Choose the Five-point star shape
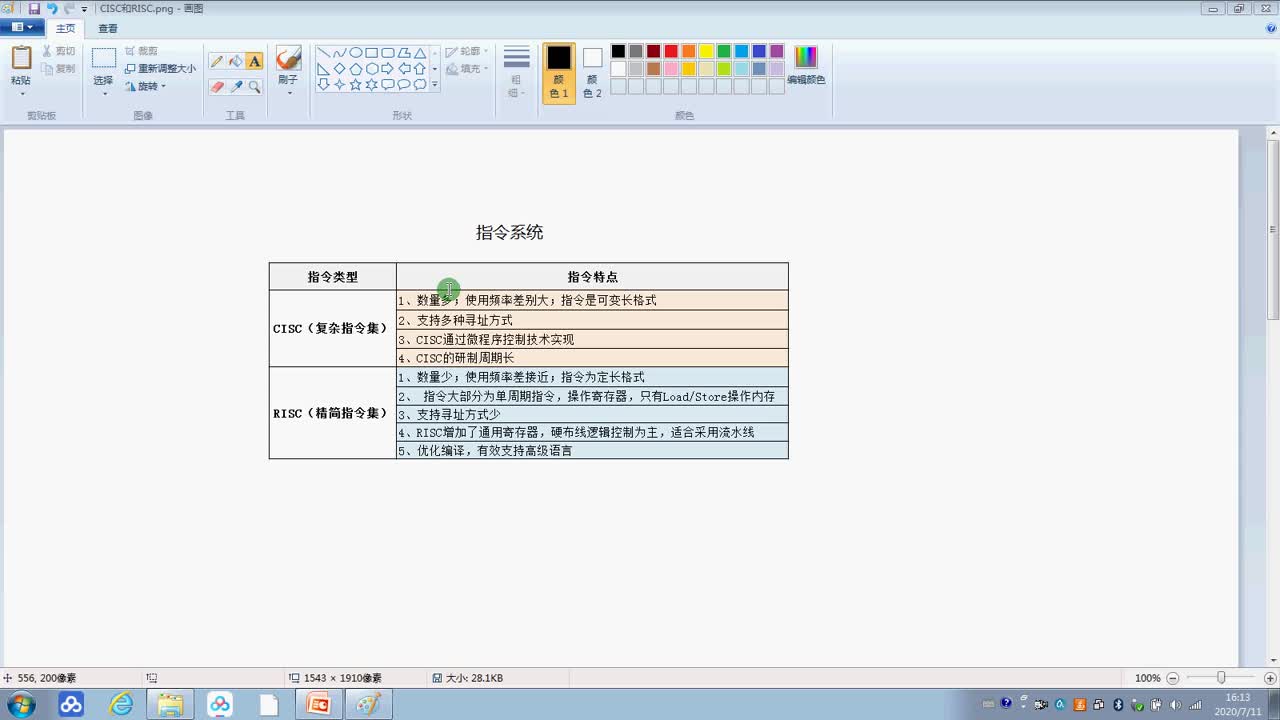Screen dimensions: 1280x720 (x=356, y=85)
